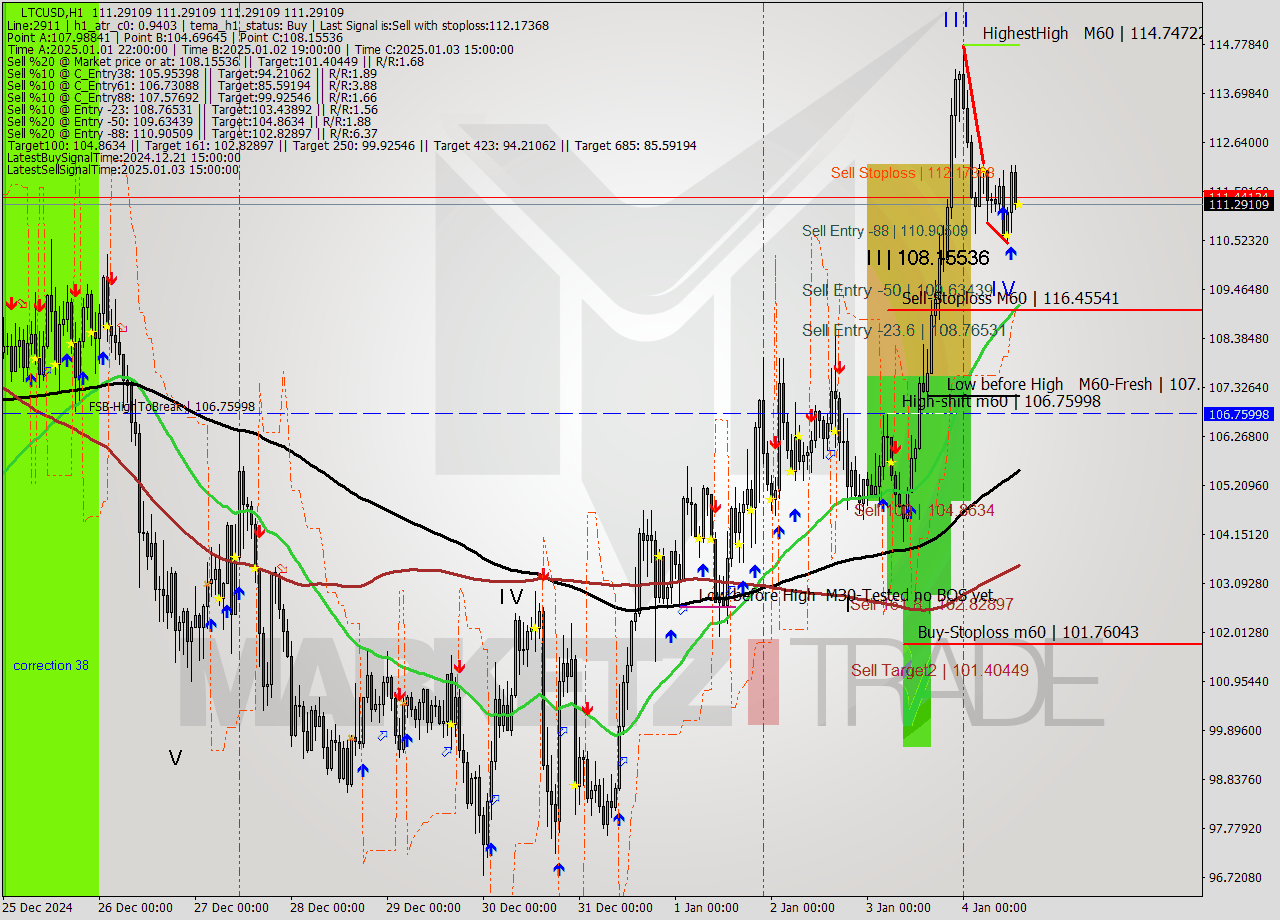
Task: Click the '25 Dec 2024' date label
Action: [x=37, y=908]
